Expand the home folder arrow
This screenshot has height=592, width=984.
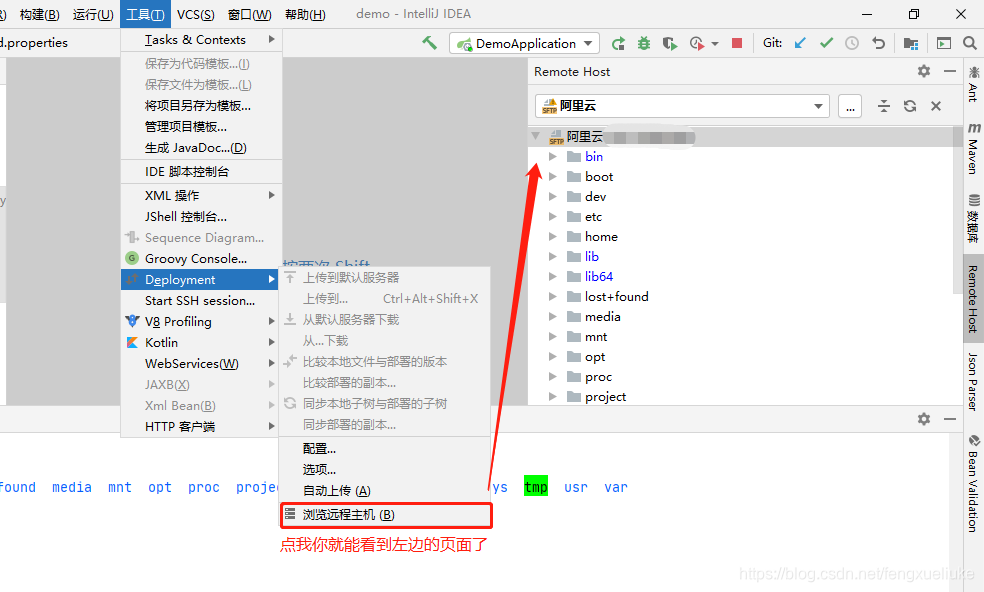[553, 237]
